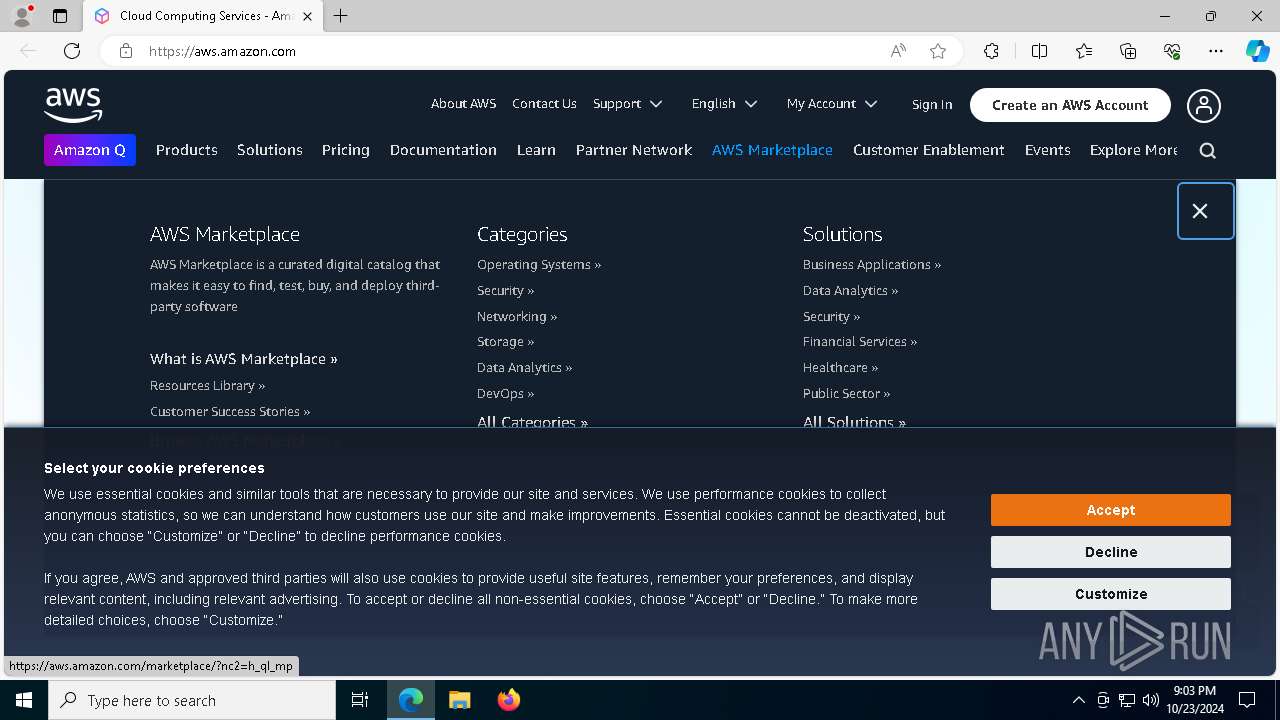Image resolution: width=1280 pixels, height=720 pixels.
Task: Open the Favorites list icon
Action: [1084, 51]
